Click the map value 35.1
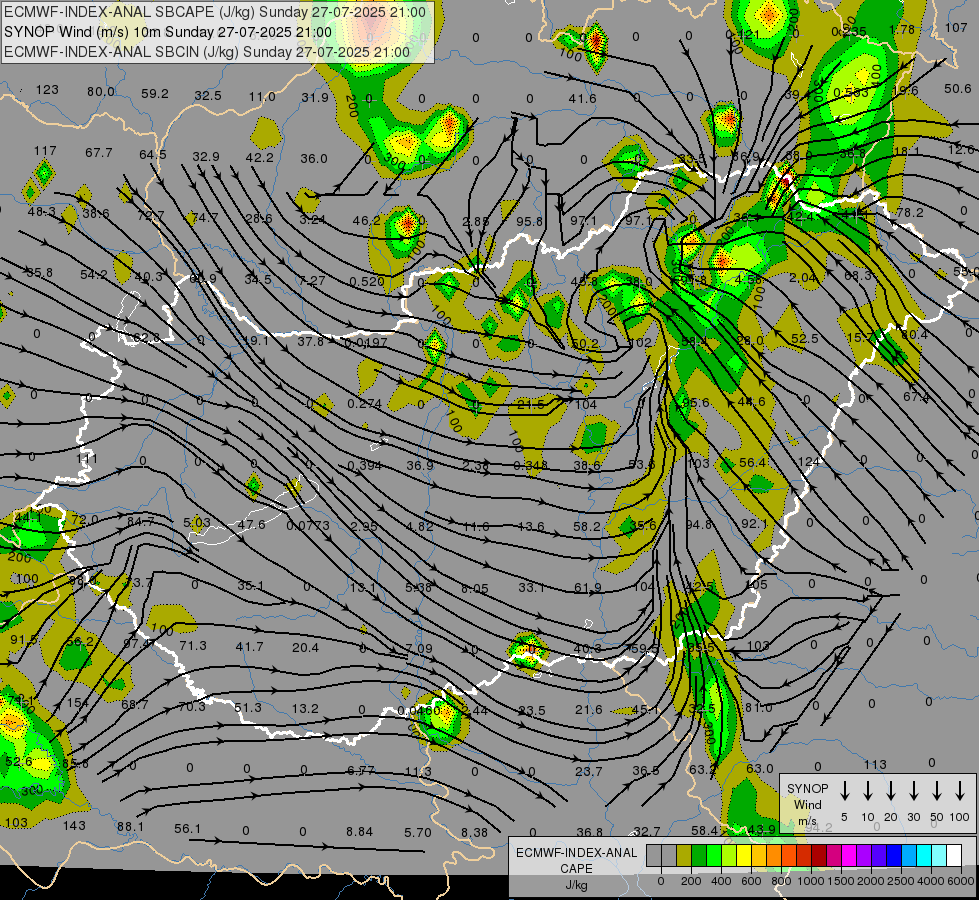Viewport: 979px width, 900px height. (x=251, y=586)
